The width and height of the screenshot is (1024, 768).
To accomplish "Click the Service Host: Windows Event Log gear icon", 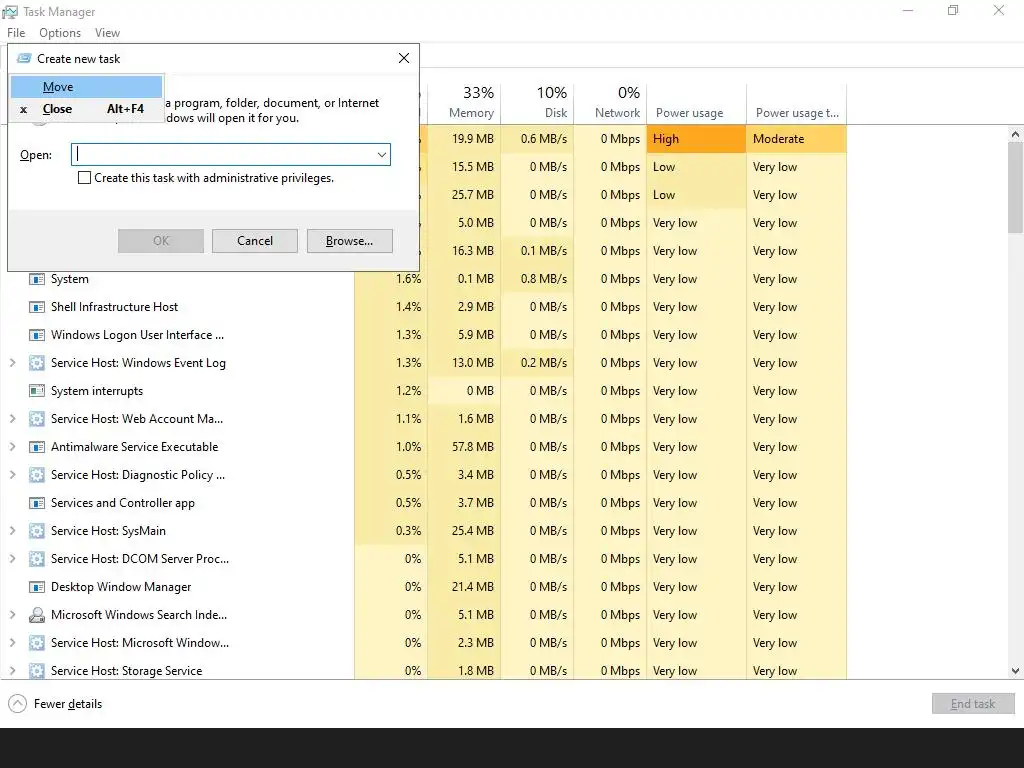I will (x=37, y=363).
